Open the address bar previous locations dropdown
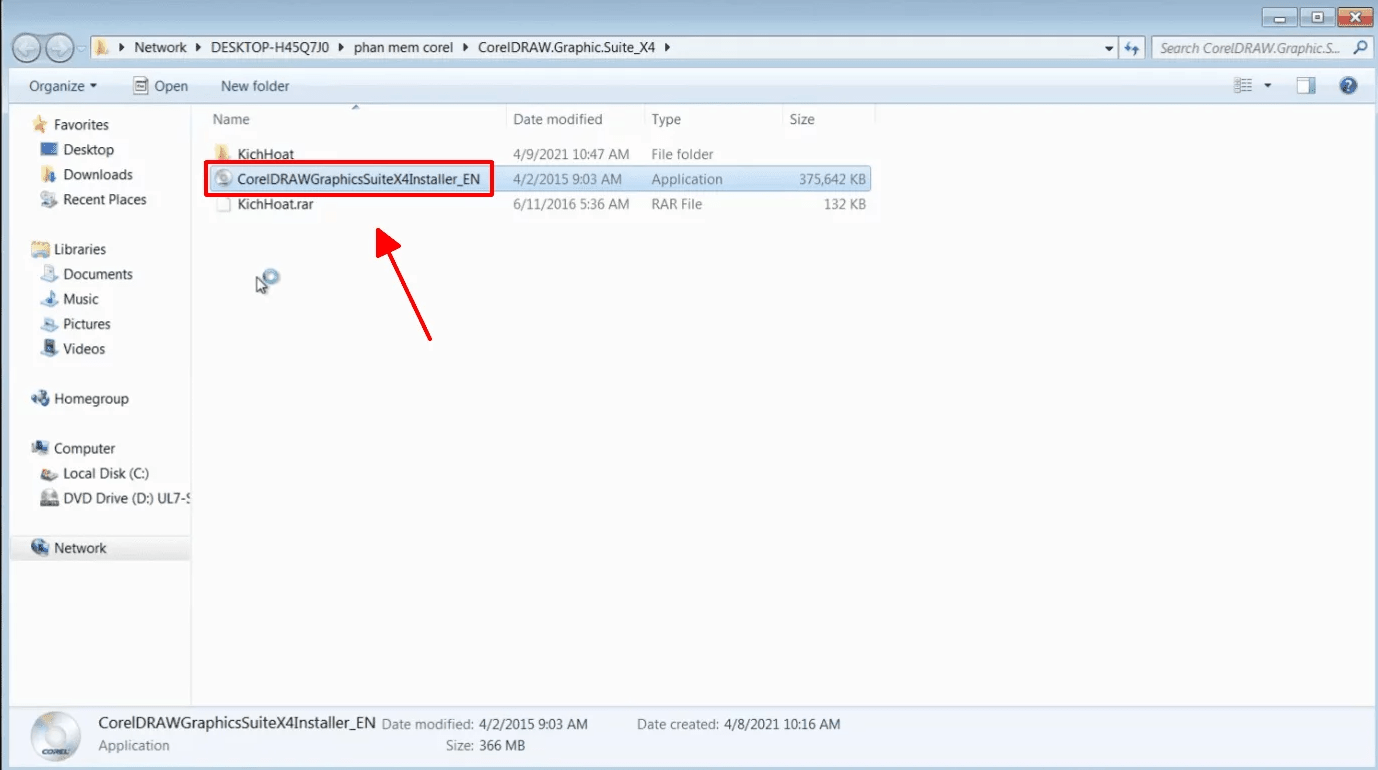This screenshot has height=770, width=1378. [x=1110, y=48]
